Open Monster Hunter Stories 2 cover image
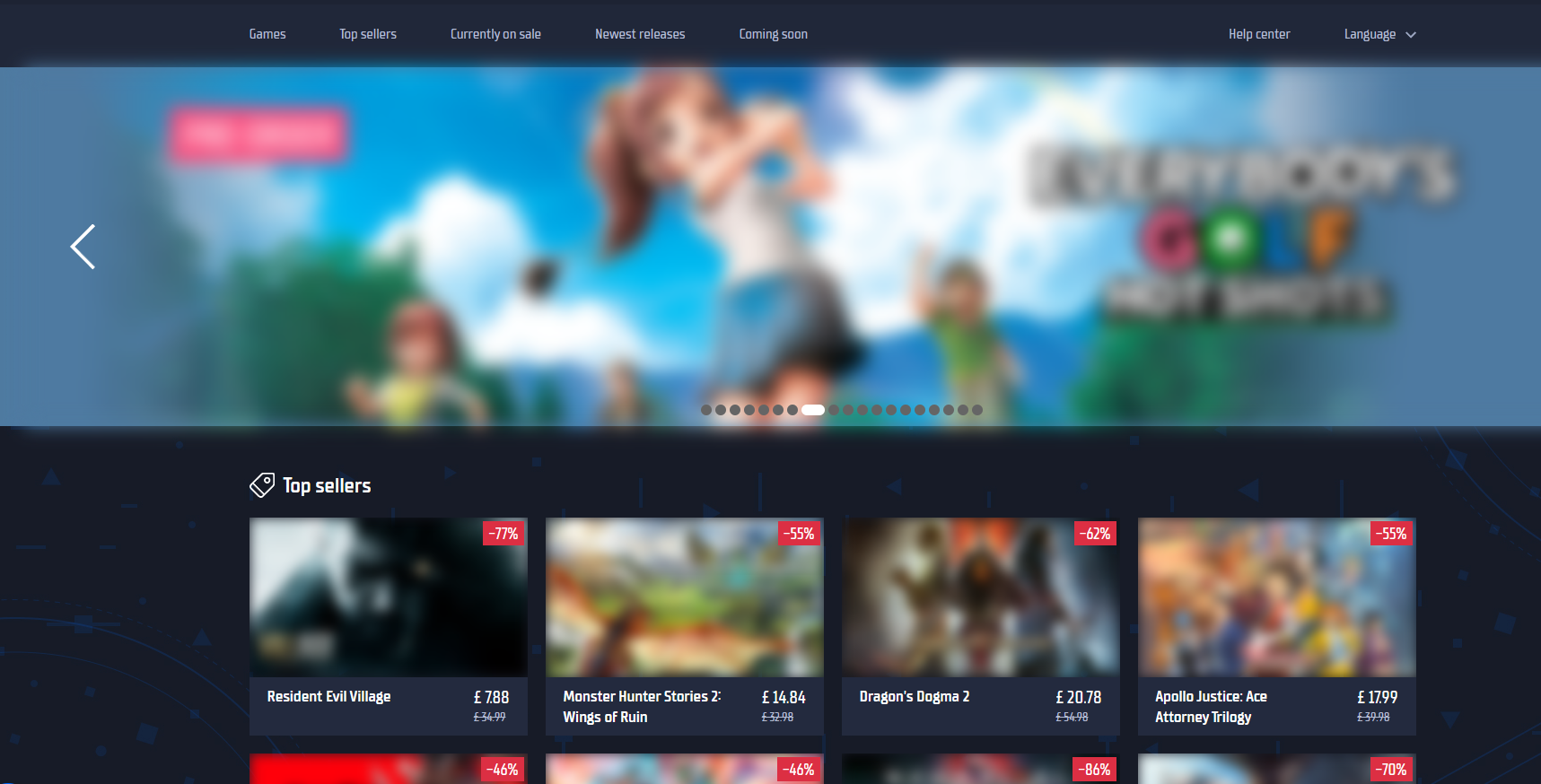The image size is (1541, 784). tap(685, 597)
